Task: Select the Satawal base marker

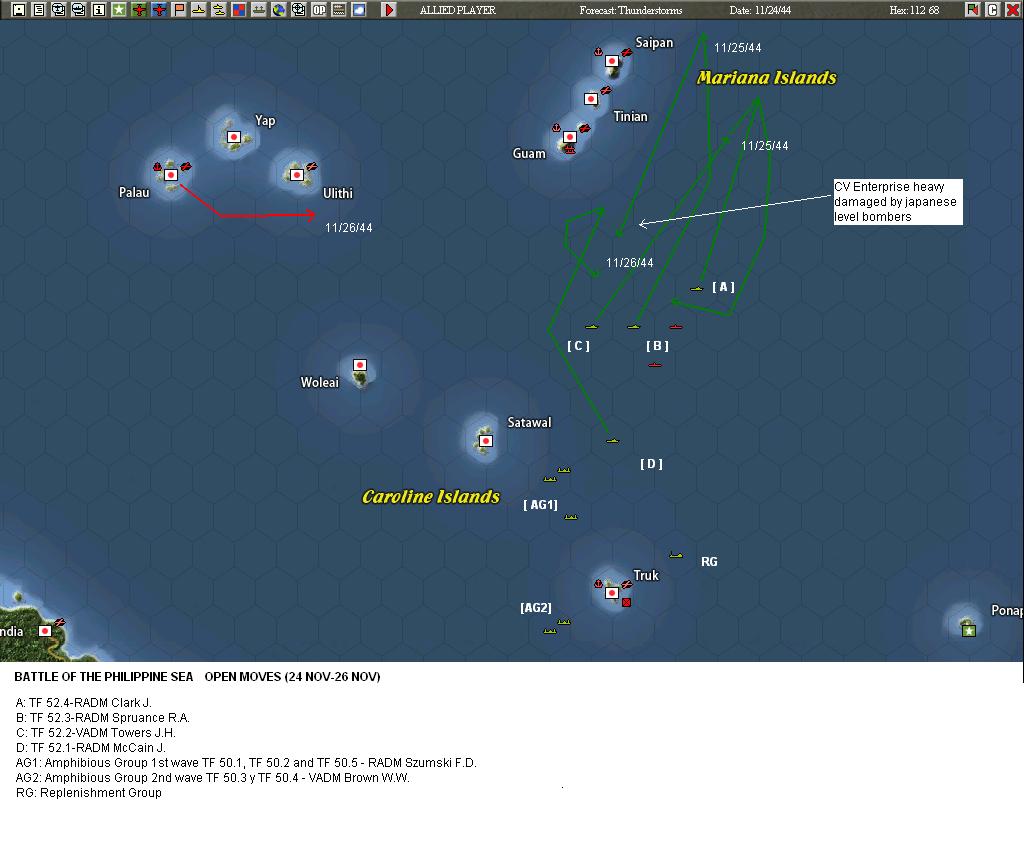Action: point(486,442)
